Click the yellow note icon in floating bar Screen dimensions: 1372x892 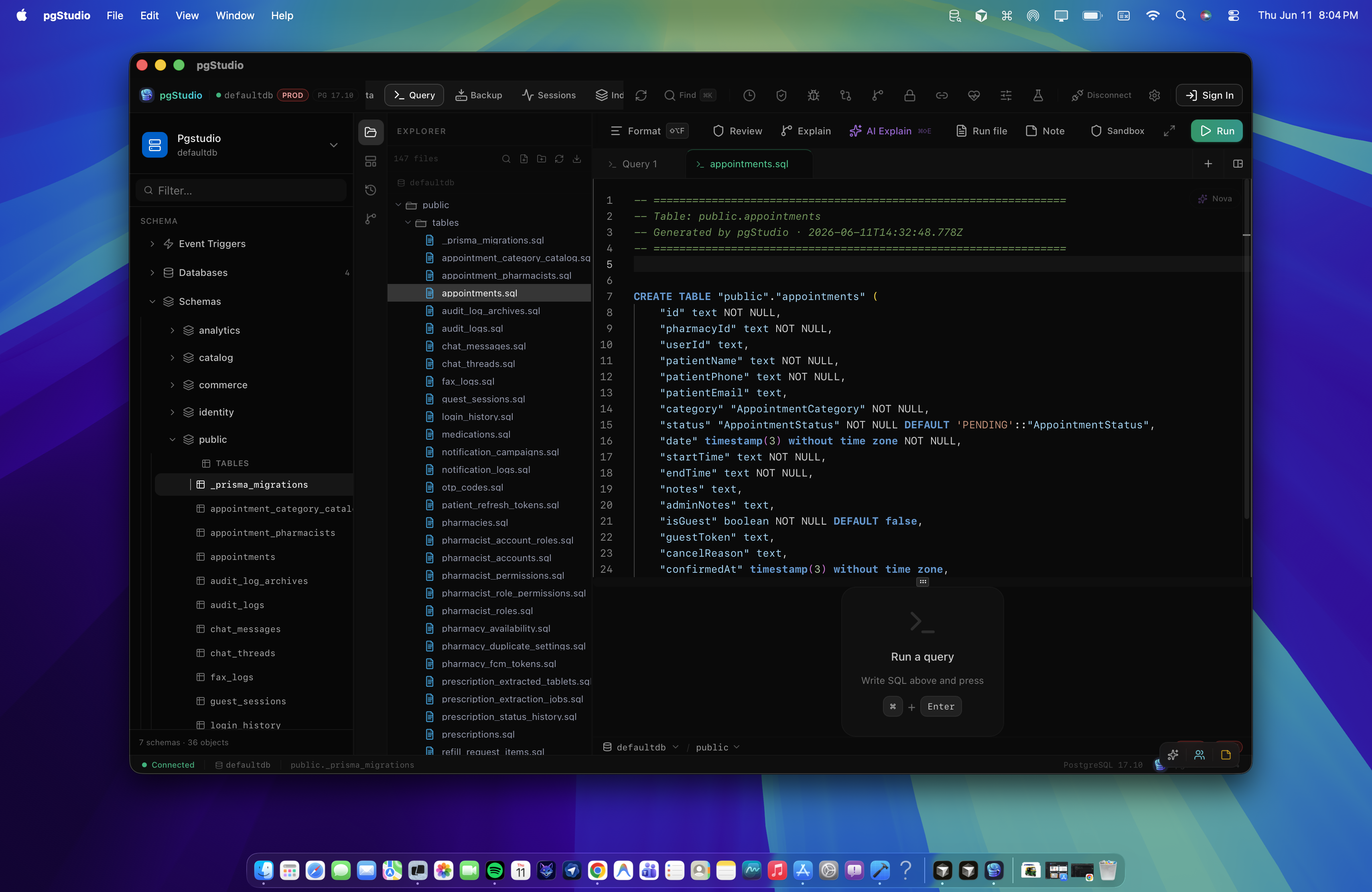tap(1226, 755)
